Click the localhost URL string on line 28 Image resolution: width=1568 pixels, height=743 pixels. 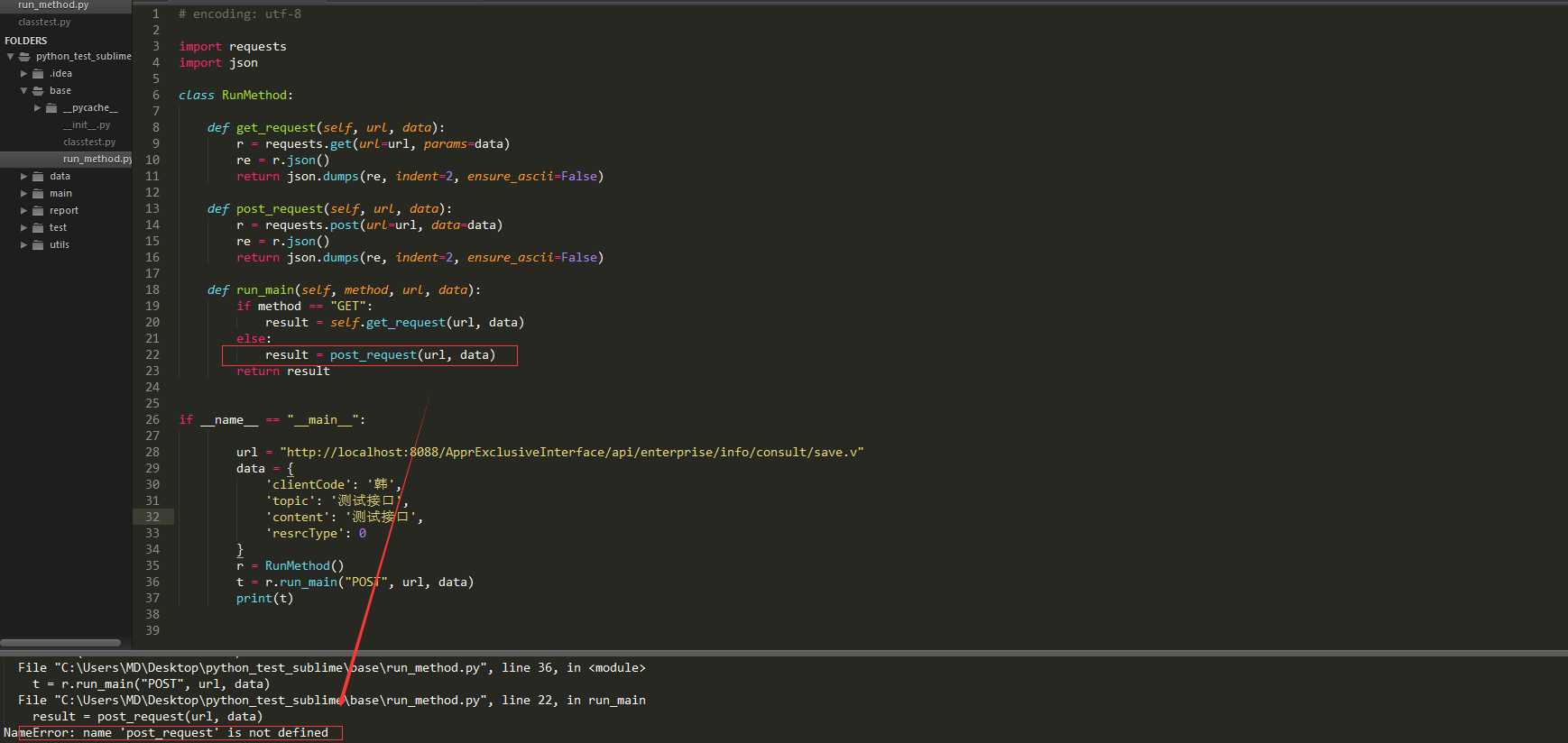point(572,453)
